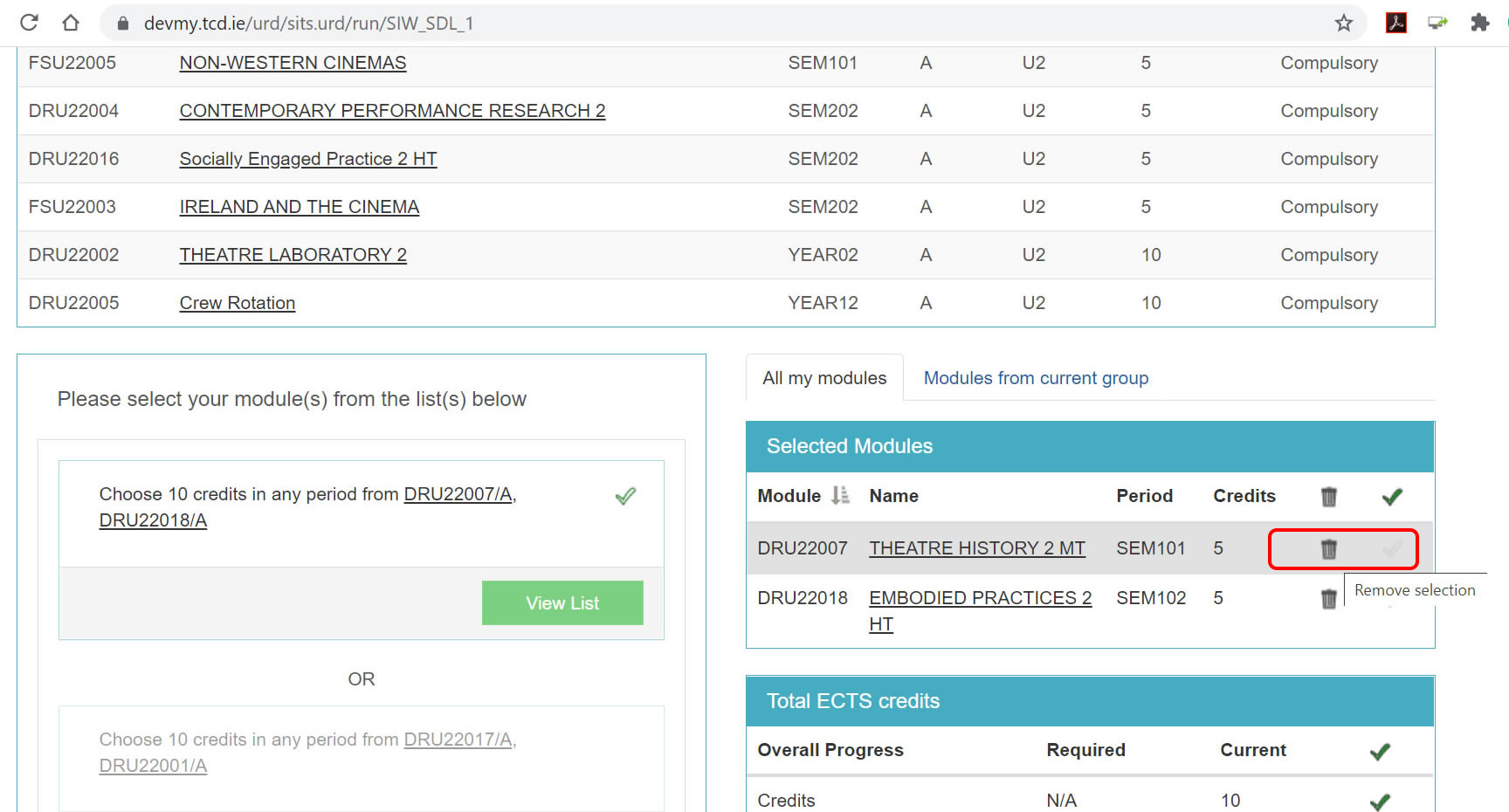
Task: Select module code DRU22005
Action: 73,303
